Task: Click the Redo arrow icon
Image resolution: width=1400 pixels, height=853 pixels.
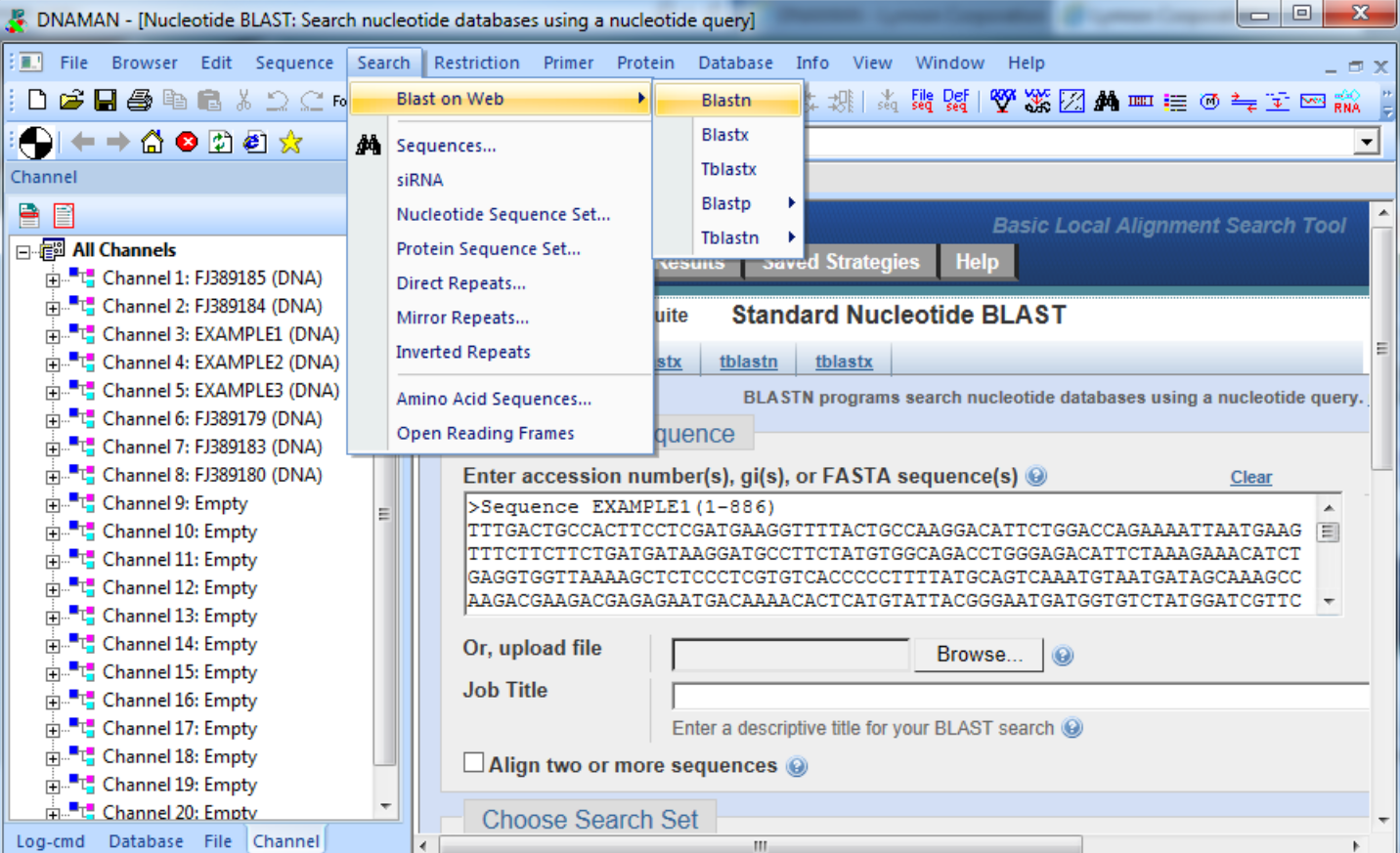Action: (x=312, y=101)
